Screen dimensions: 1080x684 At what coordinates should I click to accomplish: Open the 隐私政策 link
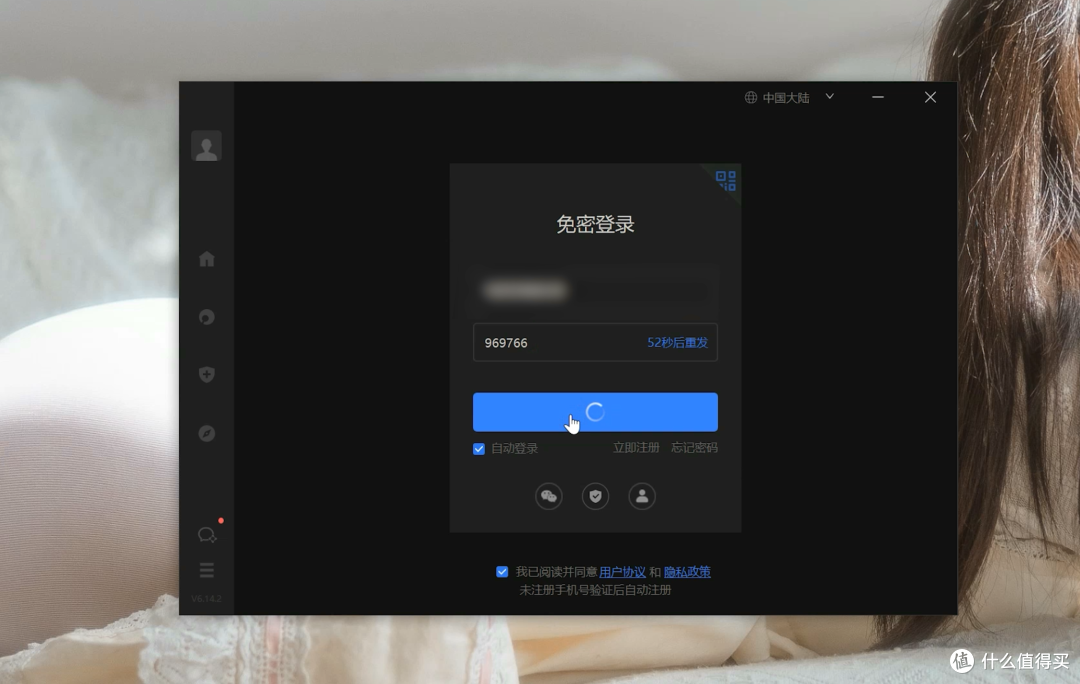pos(687,572)
